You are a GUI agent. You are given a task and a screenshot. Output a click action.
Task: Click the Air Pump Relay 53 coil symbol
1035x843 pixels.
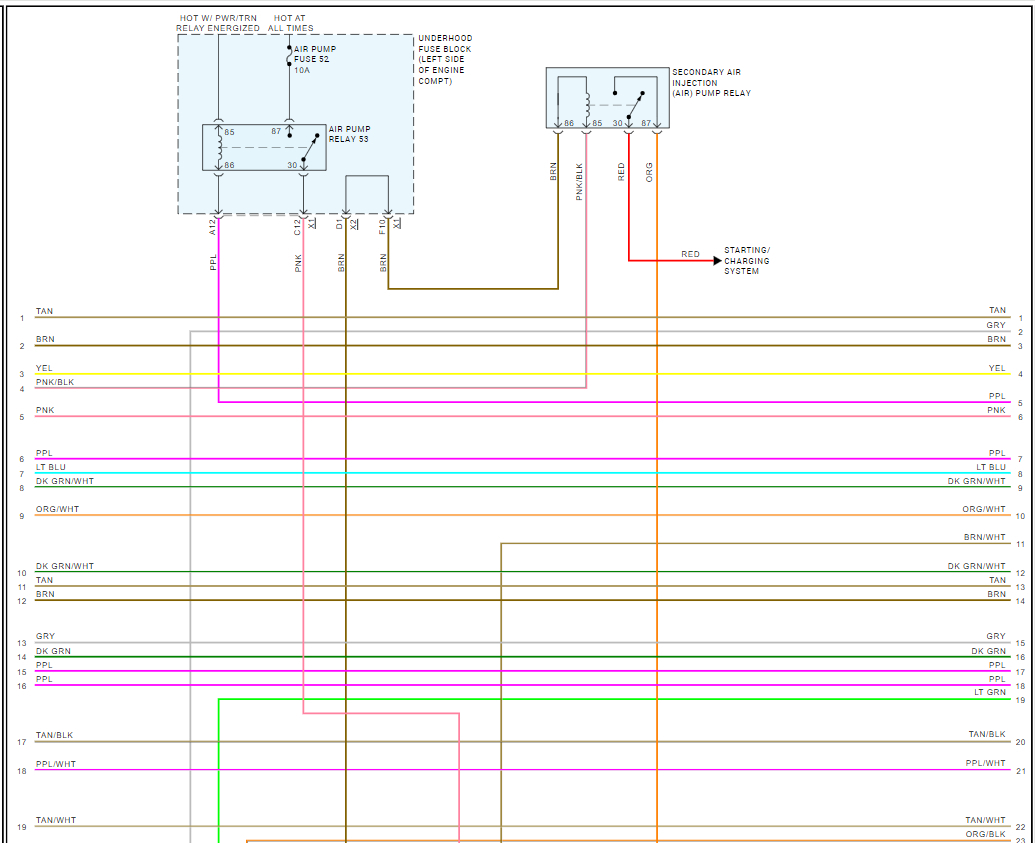click(219, 147)
